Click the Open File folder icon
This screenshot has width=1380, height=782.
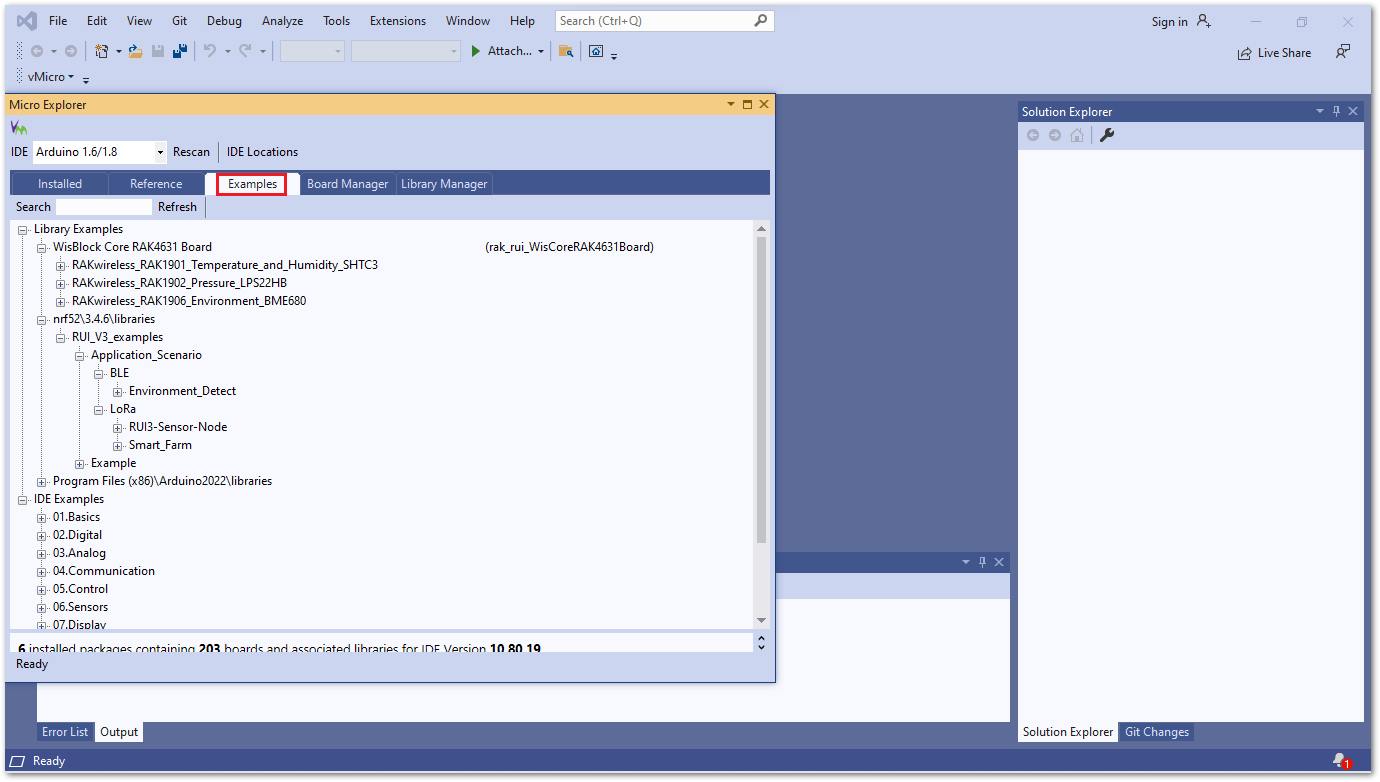[x=135, y=51]
